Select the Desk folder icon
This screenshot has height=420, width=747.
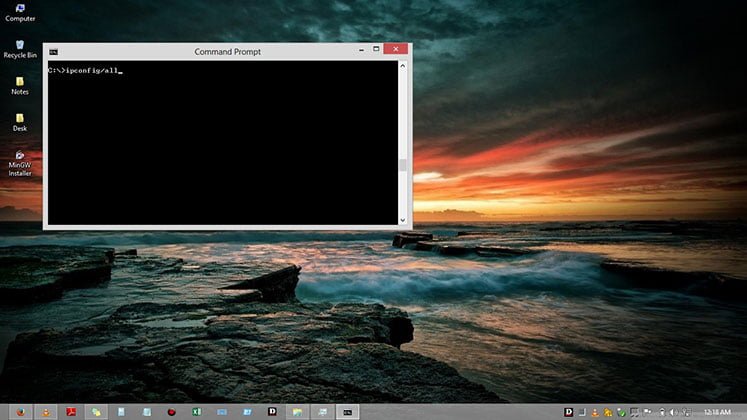20,119
